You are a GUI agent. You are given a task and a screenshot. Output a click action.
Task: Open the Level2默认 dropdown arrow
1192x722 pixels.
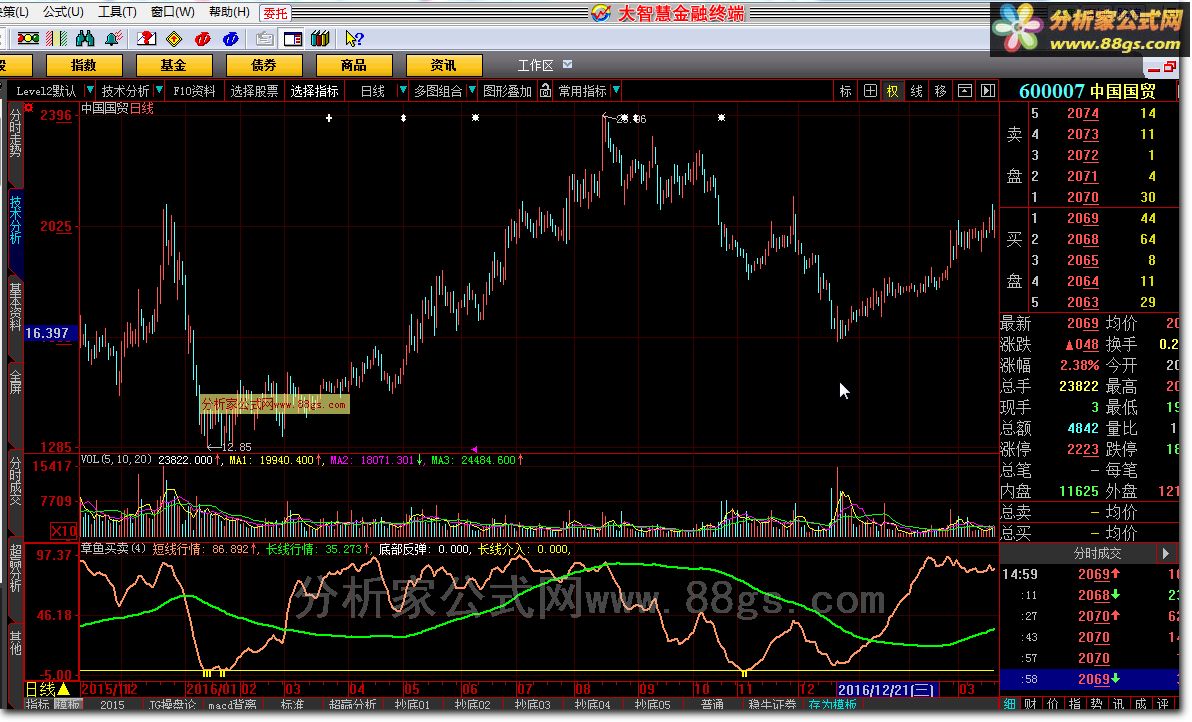click(90, 90)
